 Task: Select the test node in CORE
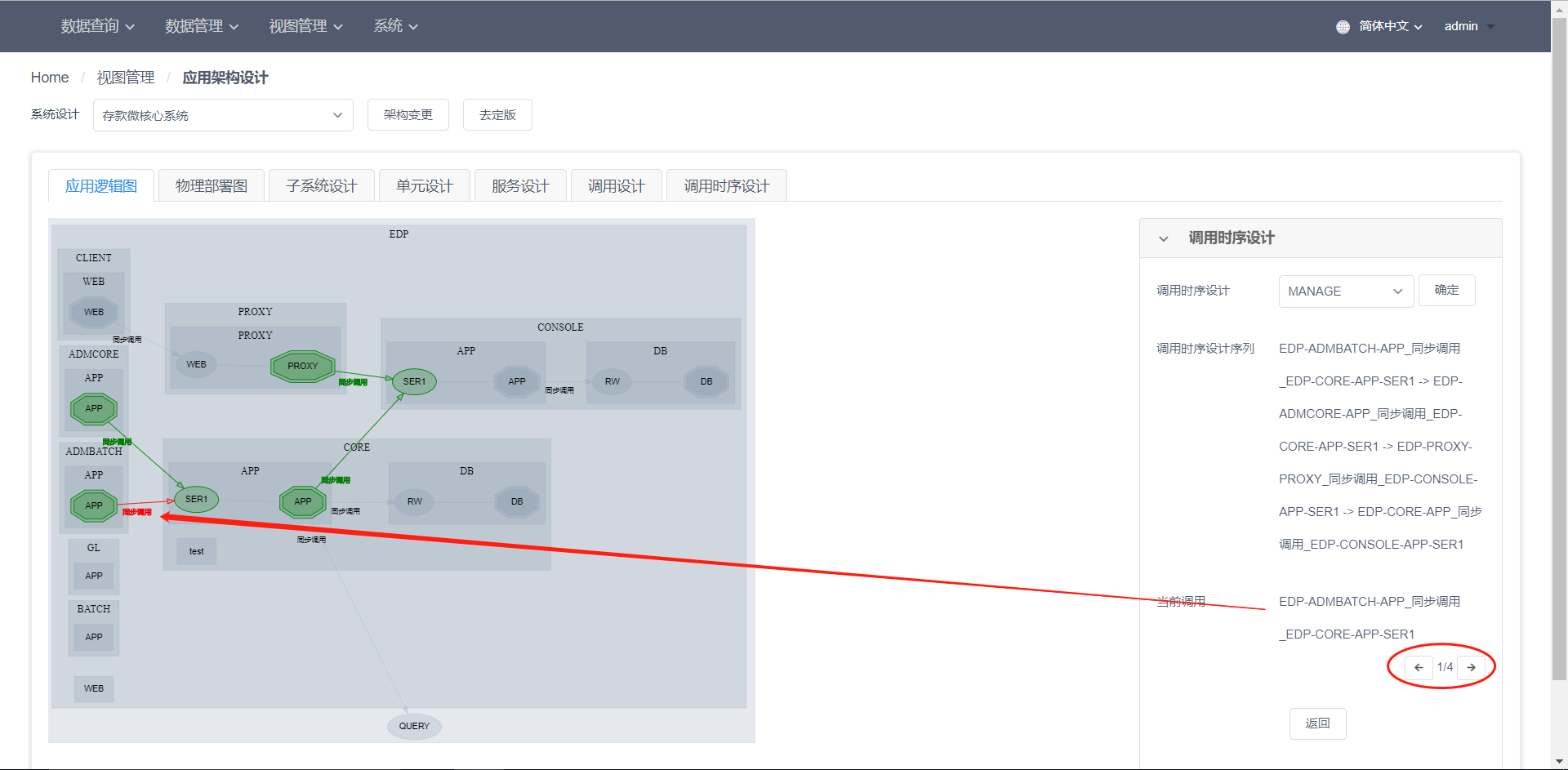tap(197, 551)
